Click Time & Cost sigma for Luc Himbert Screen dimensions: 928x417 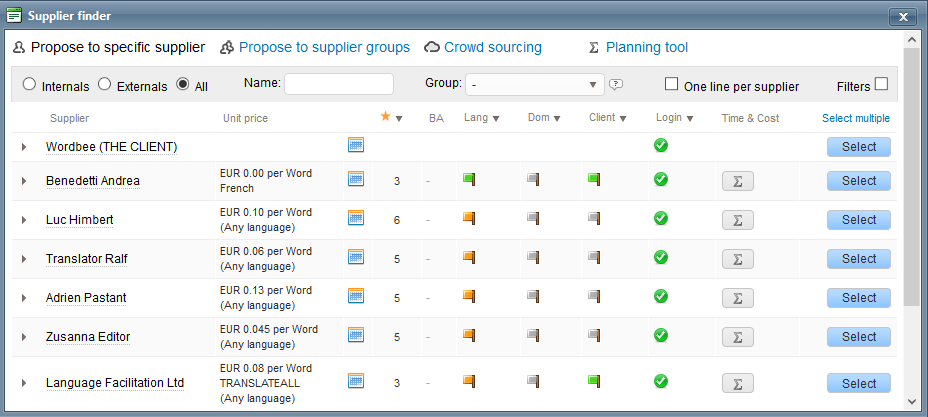[x=737, y=219]
